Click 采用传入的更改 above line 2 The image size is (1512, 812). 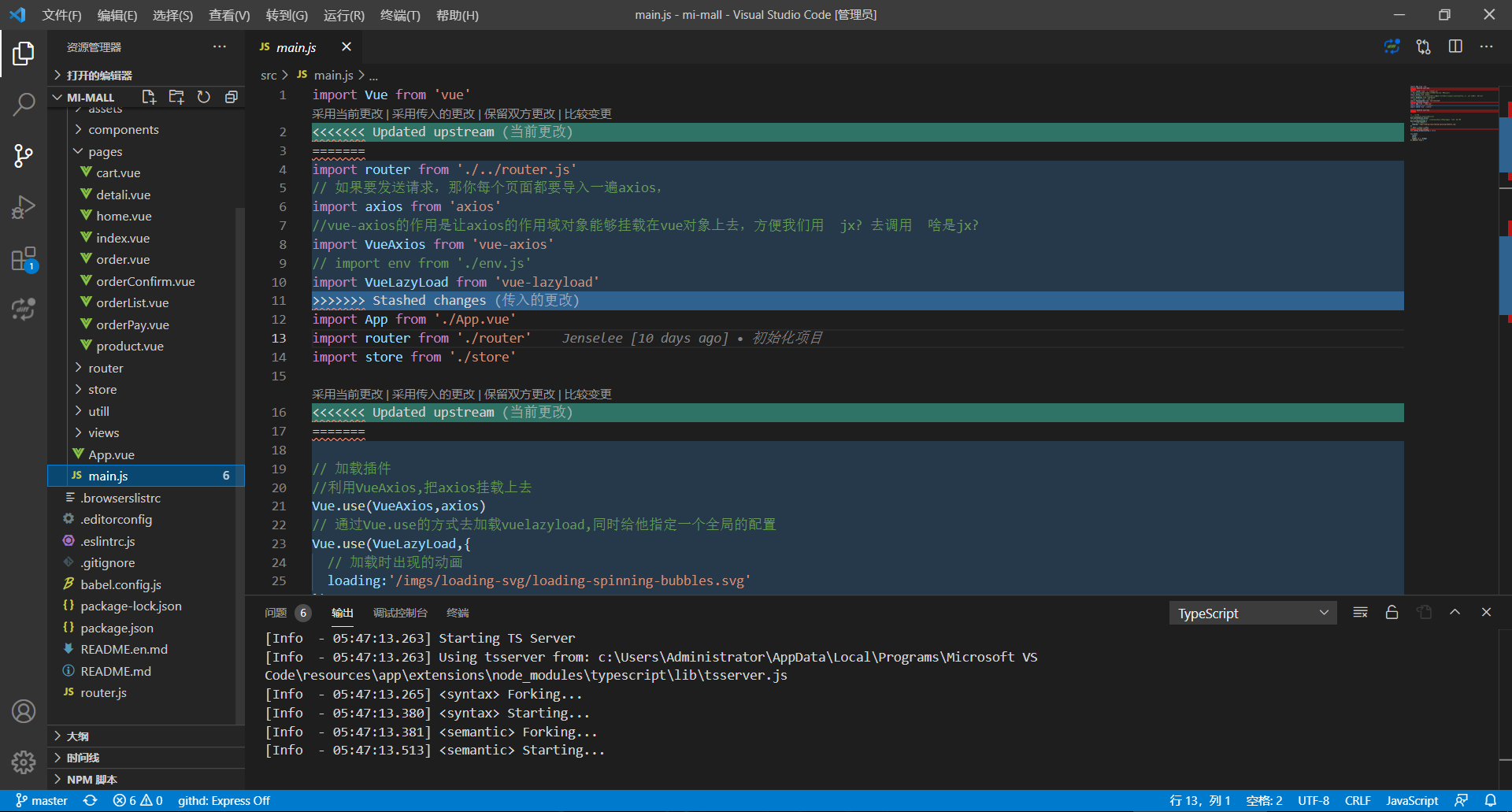click(434, 113)
